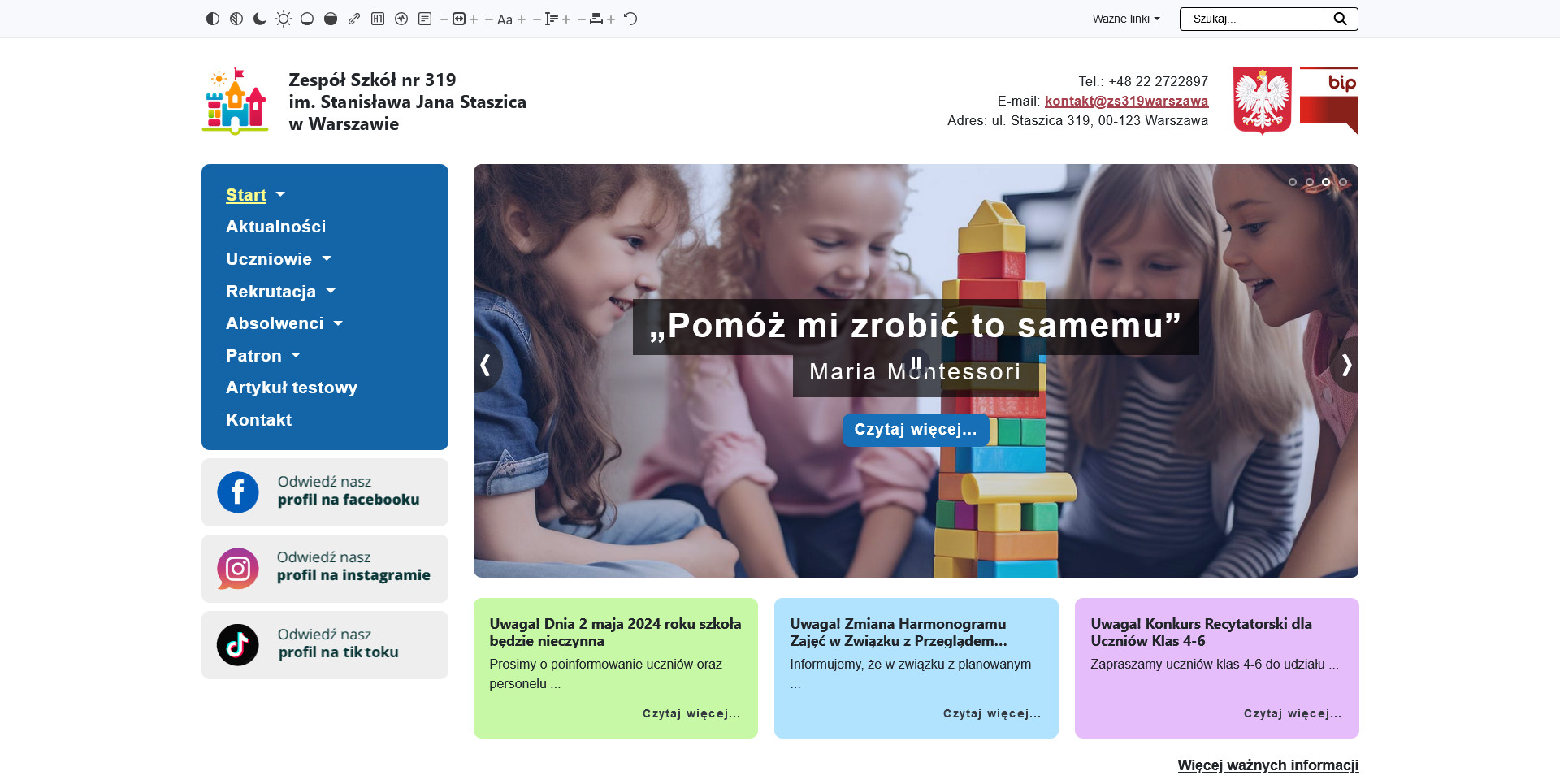Expand the Uczniowie submenu
The width and height of the screenshot is (1560, 784).
(x=327, y=259)
